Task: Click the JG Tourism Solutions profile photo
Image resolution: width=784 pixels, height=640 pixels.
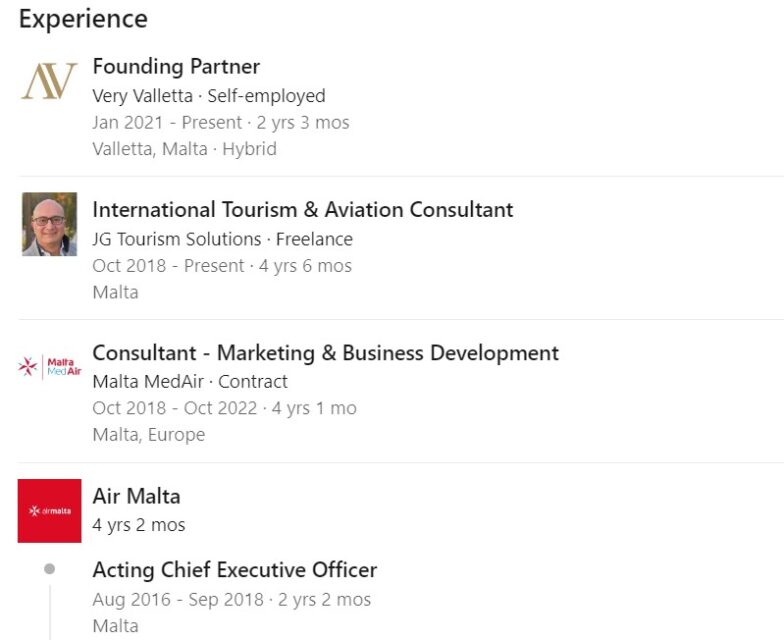Action: [x=49, y=224]
